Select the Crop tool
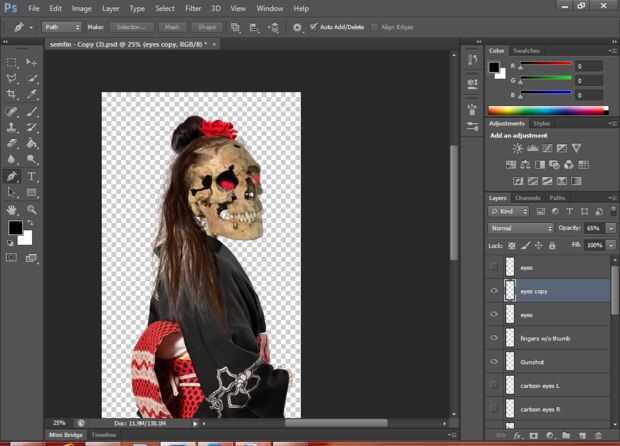620x446 pixels. pos(13,93)
